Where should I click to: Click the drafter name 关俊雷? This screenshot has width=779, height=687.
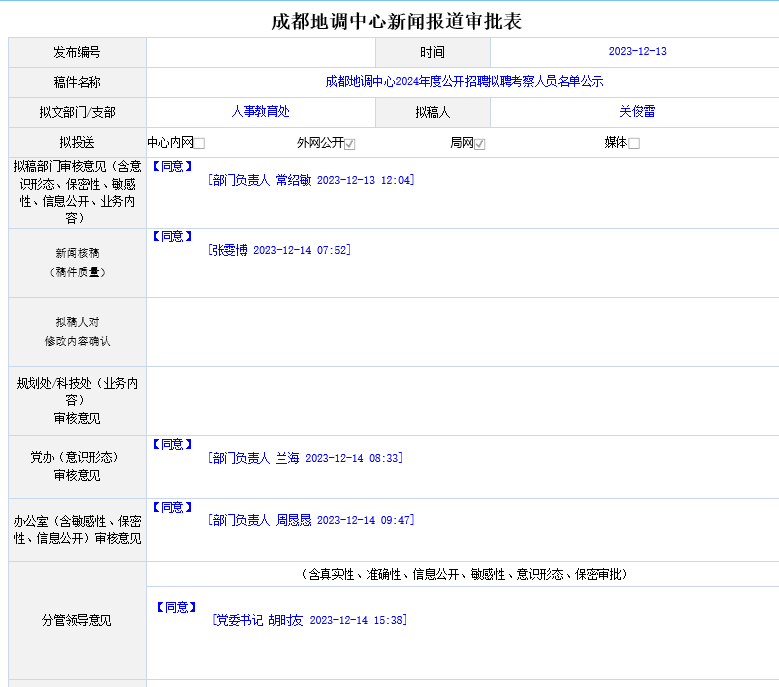pyautogui.click(x=637, y=112)
